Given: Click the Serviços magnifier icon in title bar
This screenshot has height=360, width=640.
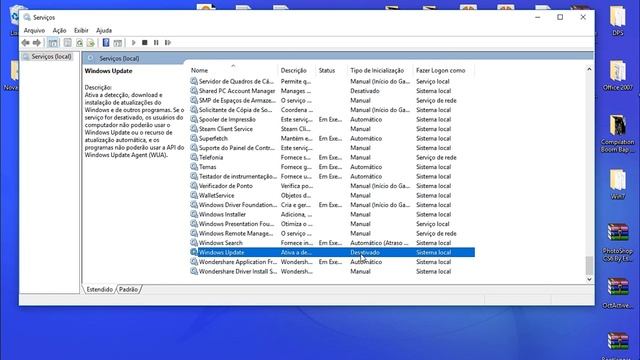Looking at the screenshot, I should tap(27, 17).
